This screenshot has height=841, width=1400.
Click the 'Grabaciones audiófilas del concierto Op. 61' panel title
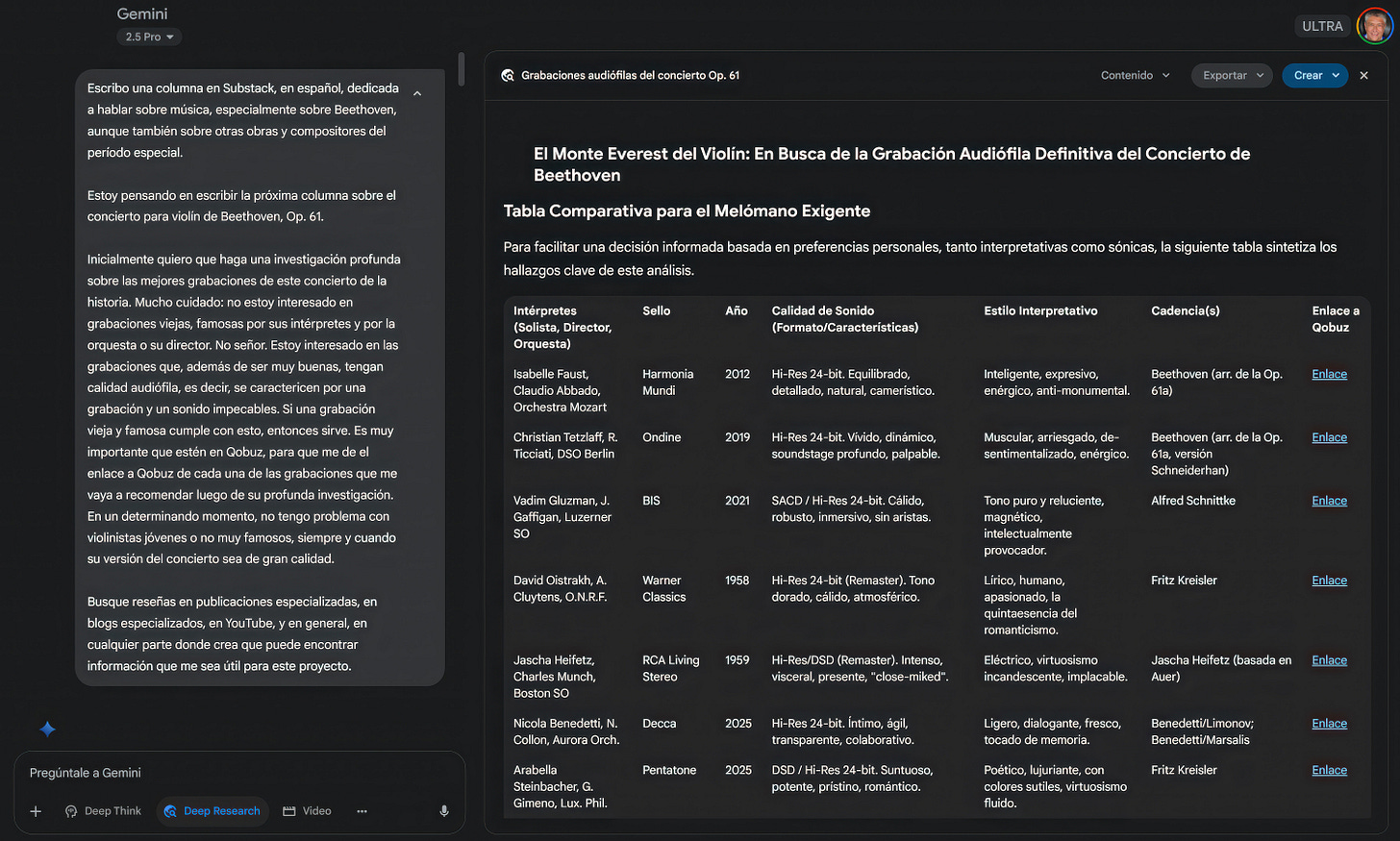coord(630,75)
